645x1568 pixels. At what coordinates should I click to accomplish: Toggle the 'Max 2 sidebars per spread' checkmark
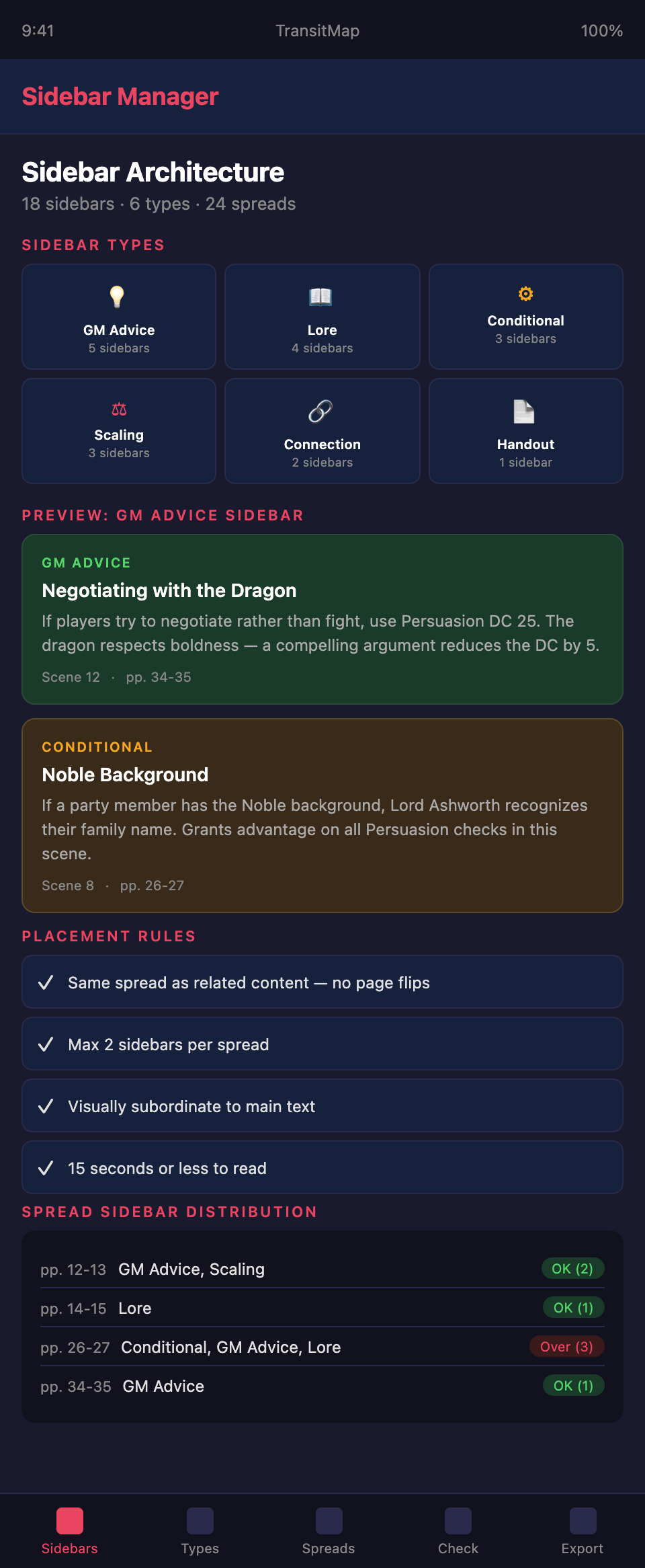[x=46, y=1045]
